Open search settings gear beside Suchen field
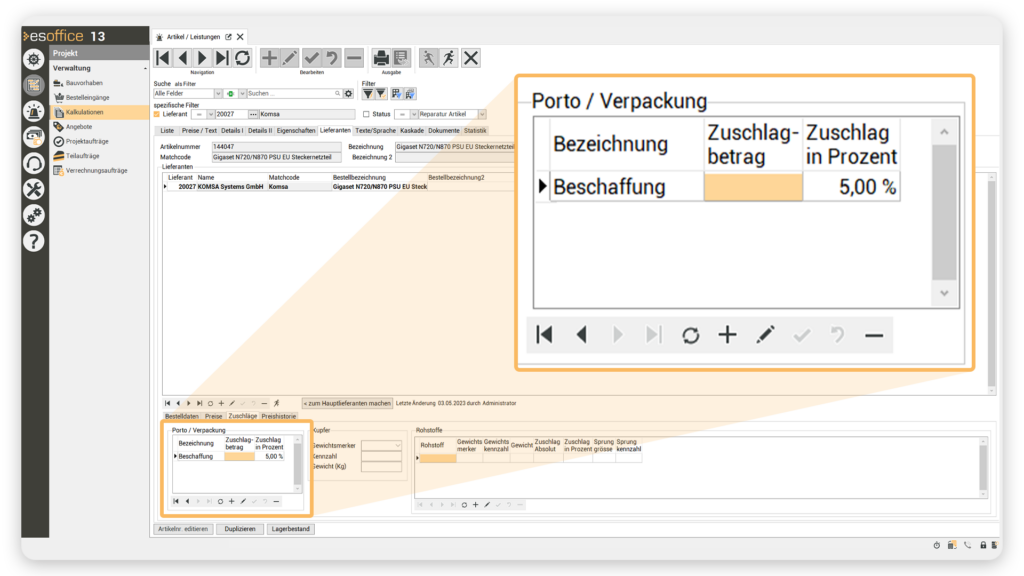Viewport: 1024px width, 576px height. point(349,94)
